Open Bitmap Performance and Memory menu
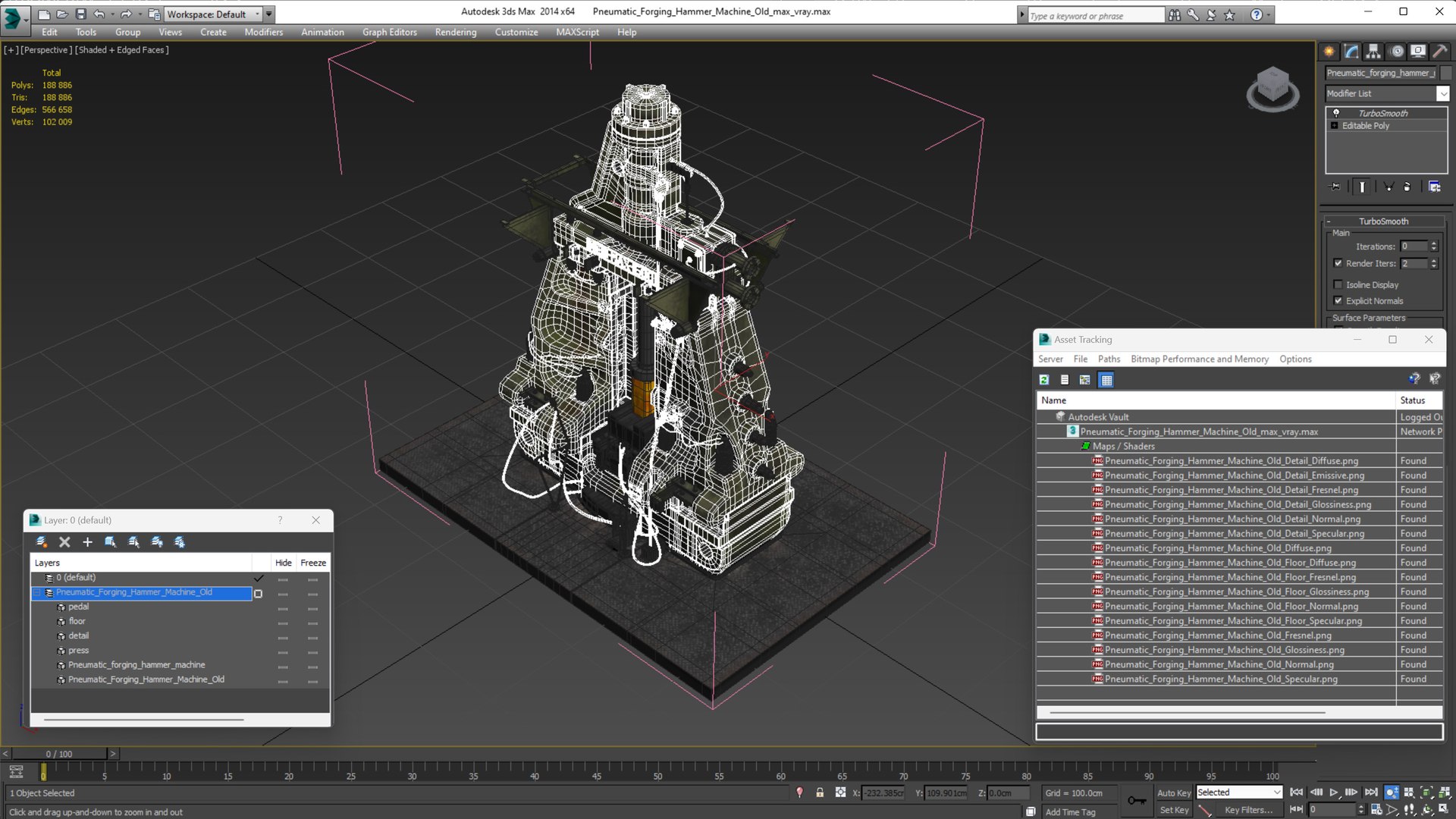Viewport: 1456px width, 819px height. click(x=1199, y=359)
